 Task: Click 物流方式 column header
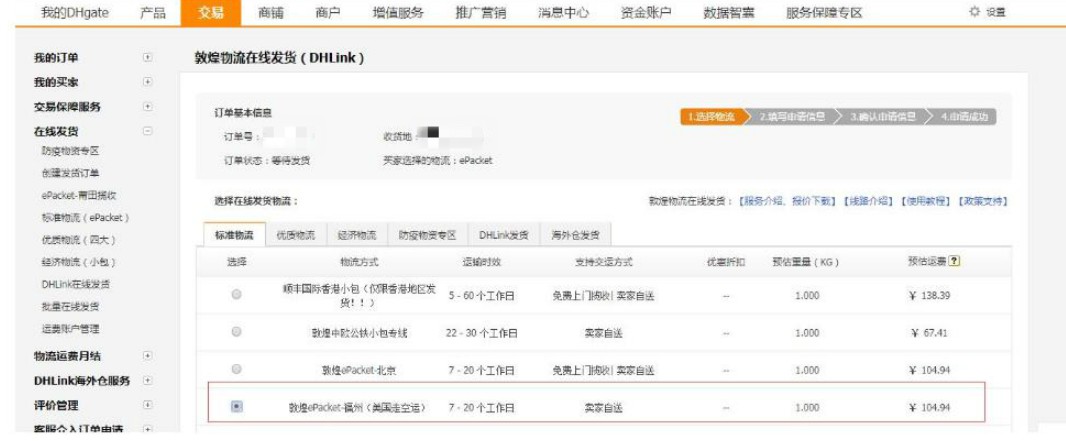[359, 262]
